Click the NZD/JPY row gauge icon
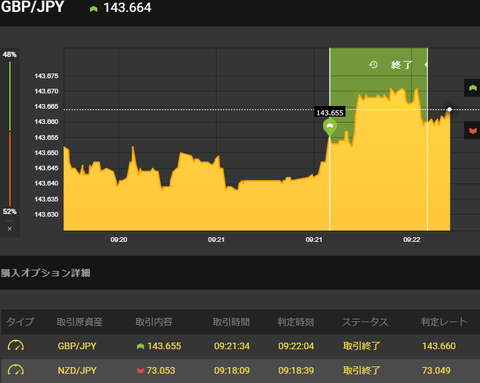The image size is (480, 383). [16, 370]
